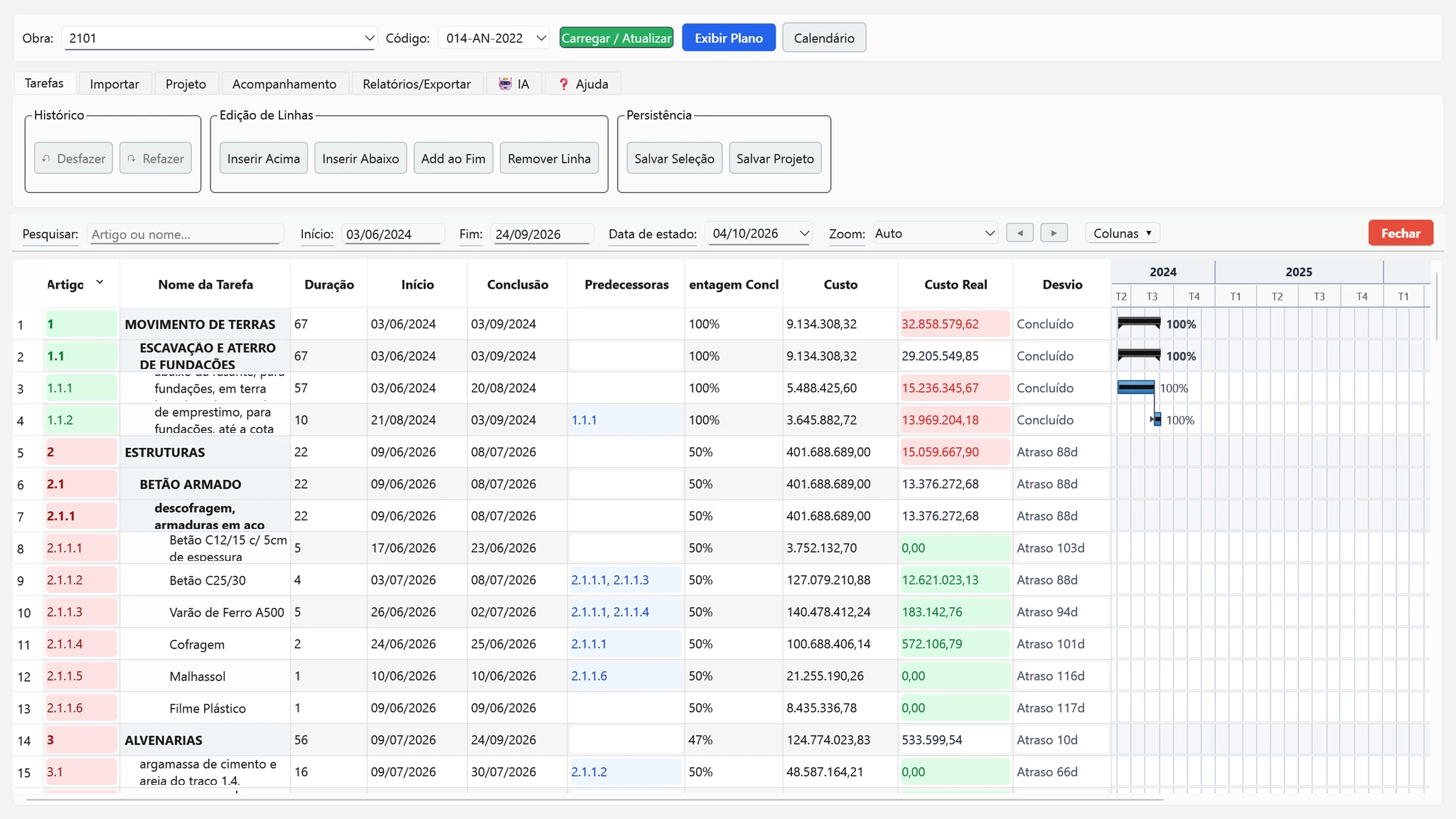Click Artigo cell 2.1.1.2
The width and height of the screenshot is (1456, 819).
[x=81, y=580]
